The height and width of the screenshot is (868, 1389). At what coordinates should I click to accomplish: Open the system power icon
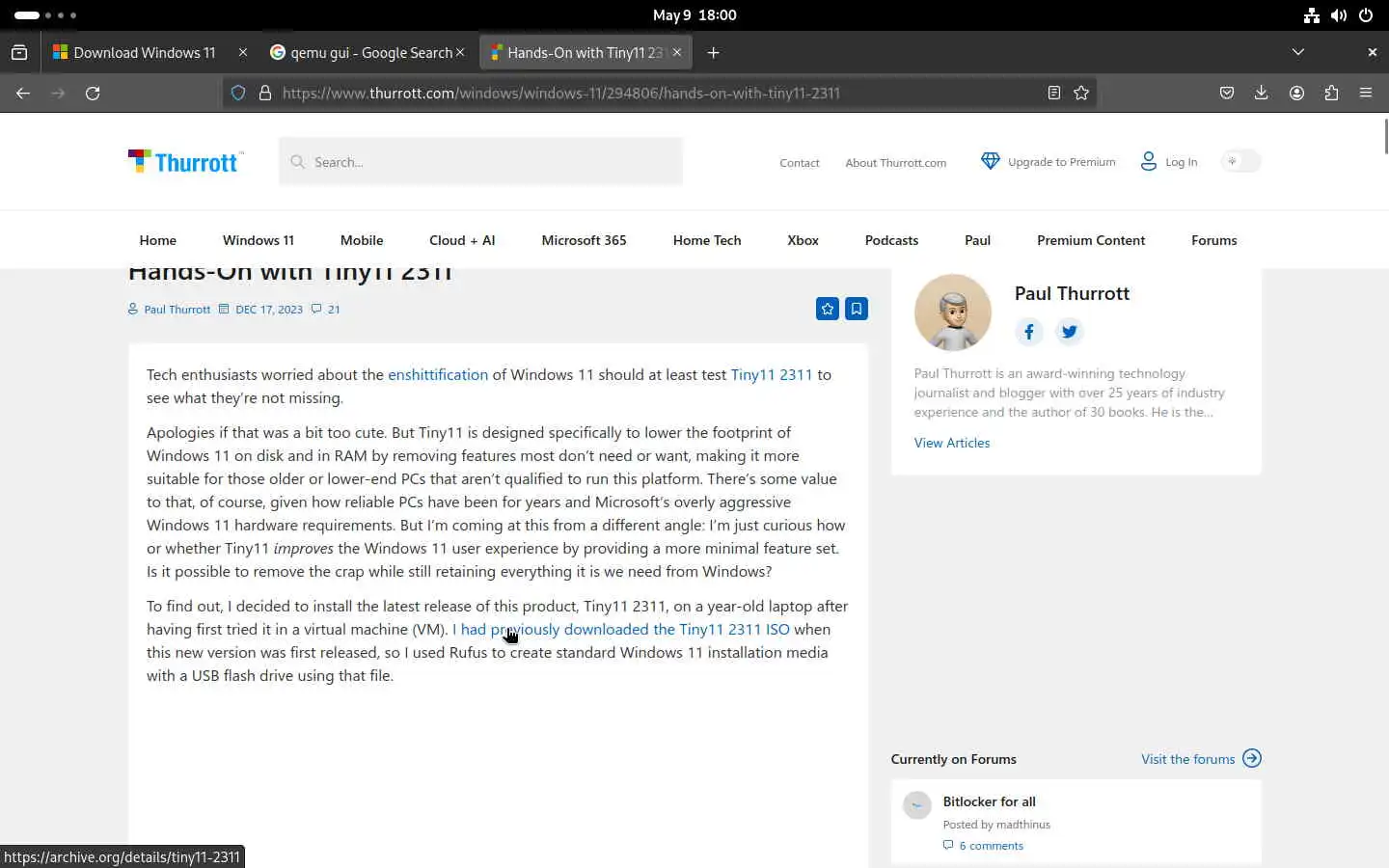[1366, 15]
